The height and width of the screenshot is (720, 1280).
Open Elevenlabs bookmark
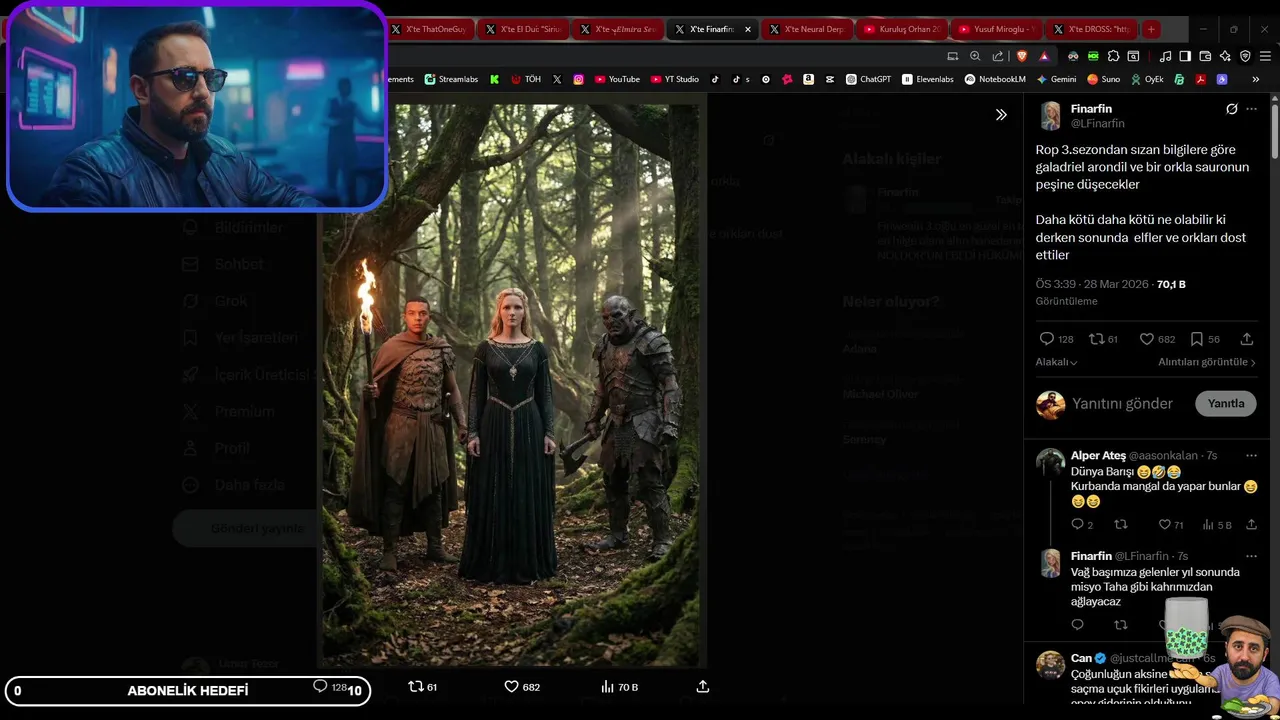click(928, 79)
